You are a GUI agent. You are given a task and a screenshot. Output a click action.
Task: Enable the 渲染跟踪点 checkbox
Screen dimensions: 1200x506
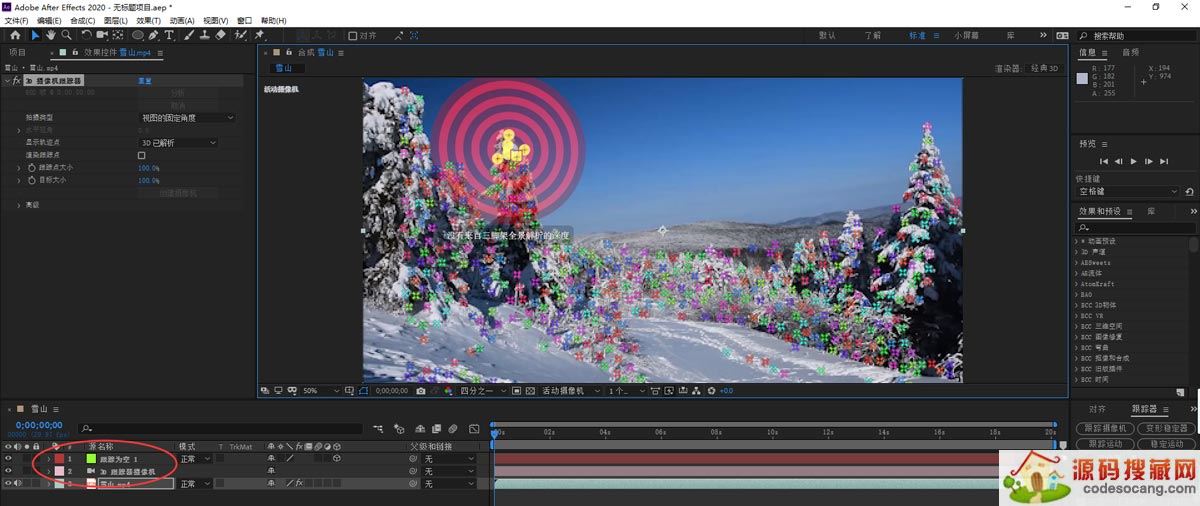pos(142,156)
